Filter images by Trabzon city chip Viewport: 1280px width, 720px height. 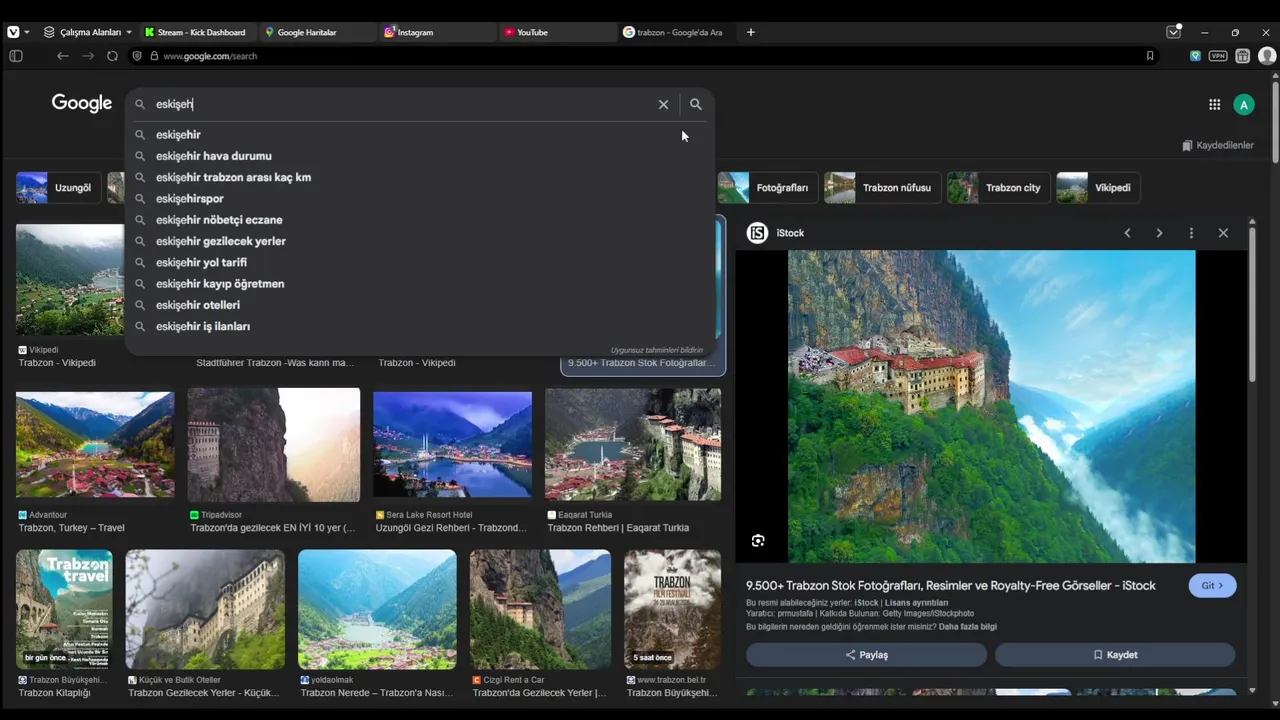tap(999, 188)
